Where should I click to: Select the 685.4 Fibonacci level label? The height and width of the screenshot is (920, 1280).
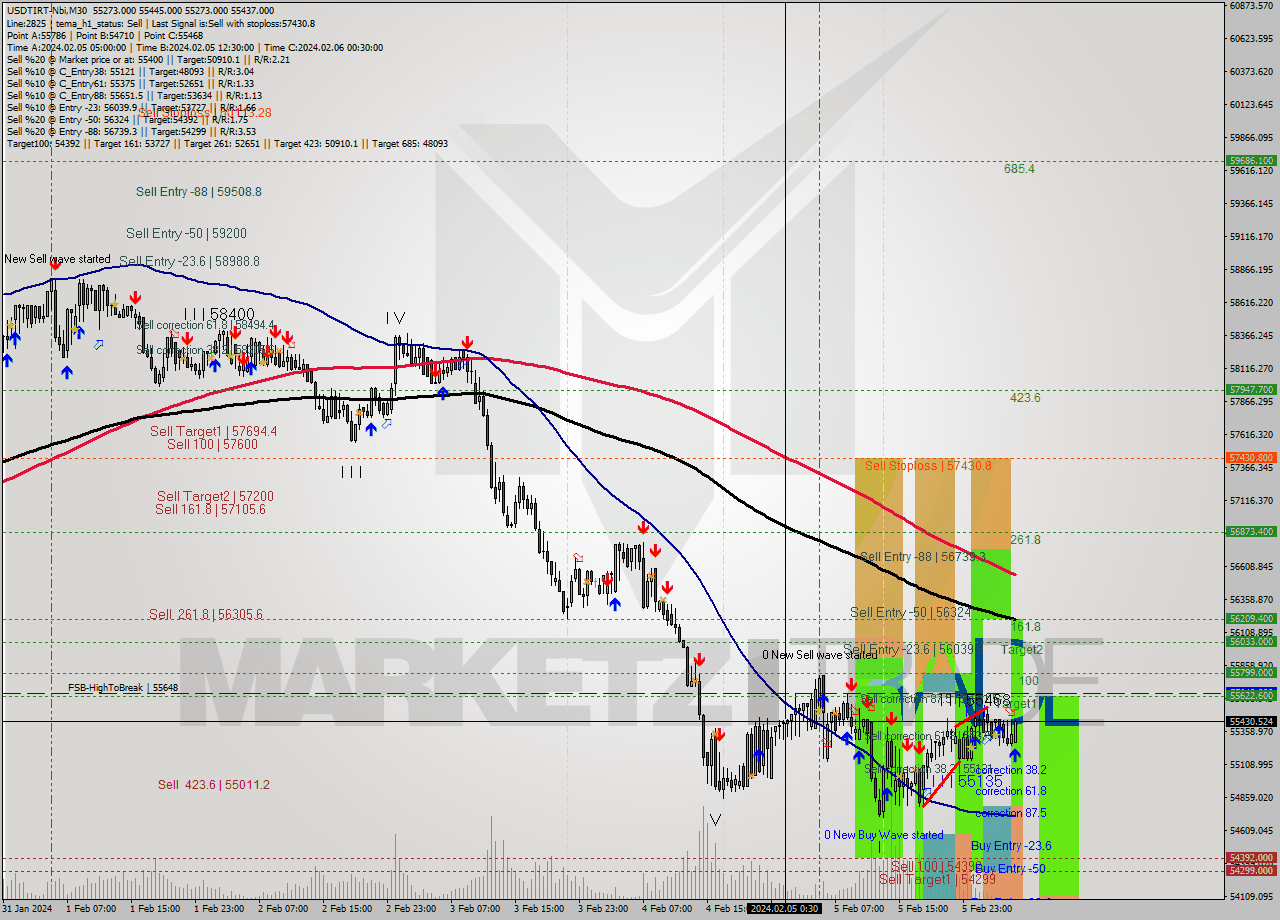click(1019, 169)
